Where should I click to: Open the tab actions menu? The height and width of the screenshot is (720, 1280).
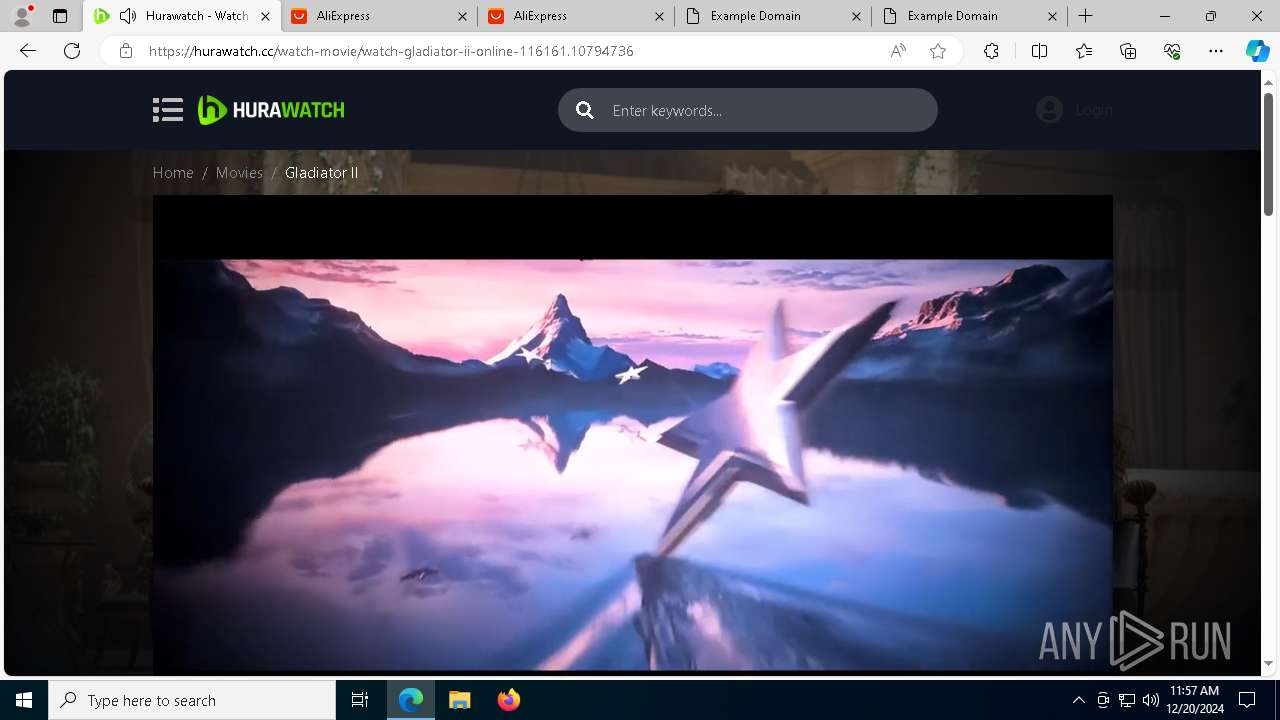point(60,16)
